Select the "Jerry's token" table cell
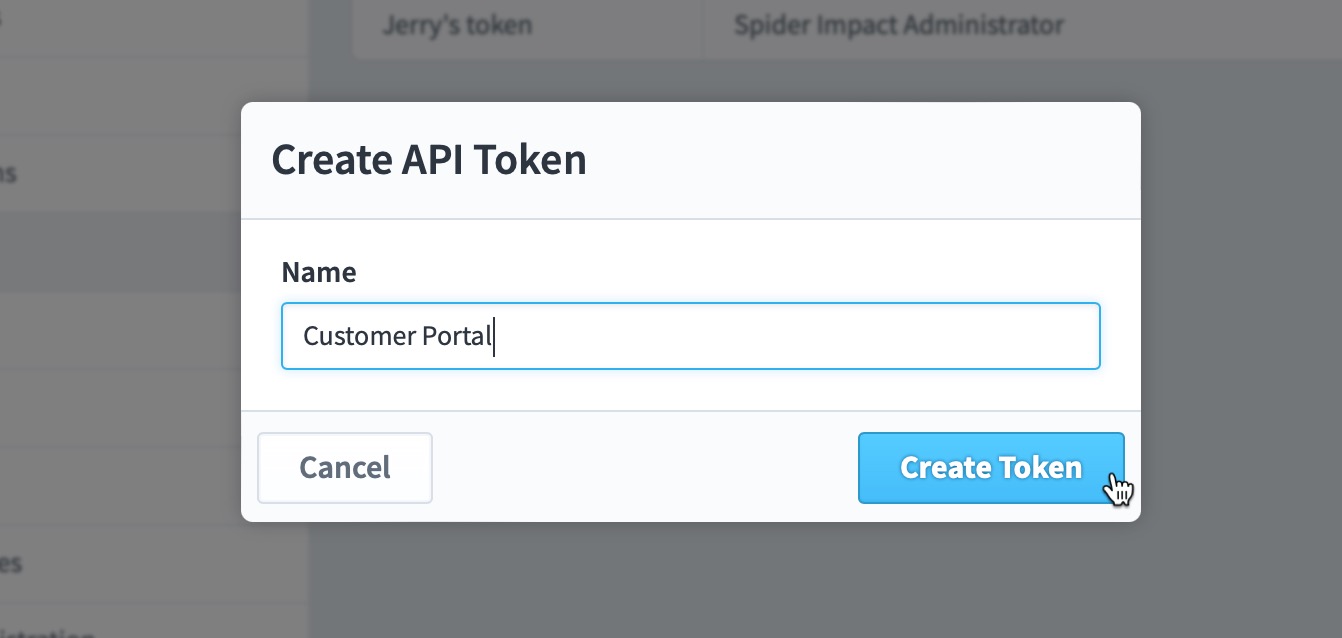This screenshot has width=1342, height=638. [x=457, y=26]
